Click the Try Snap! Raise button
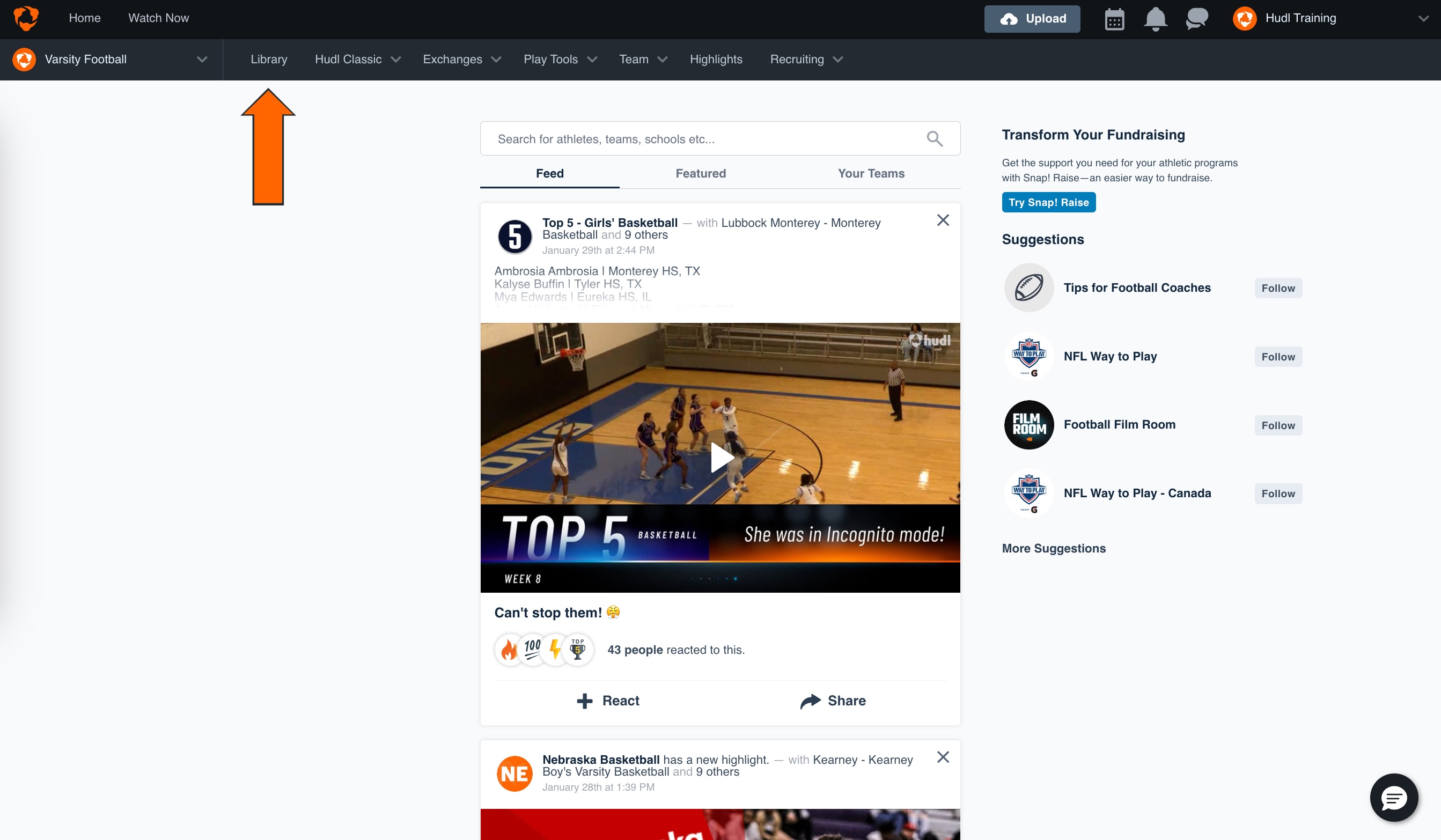 [x=1048, y=202]
